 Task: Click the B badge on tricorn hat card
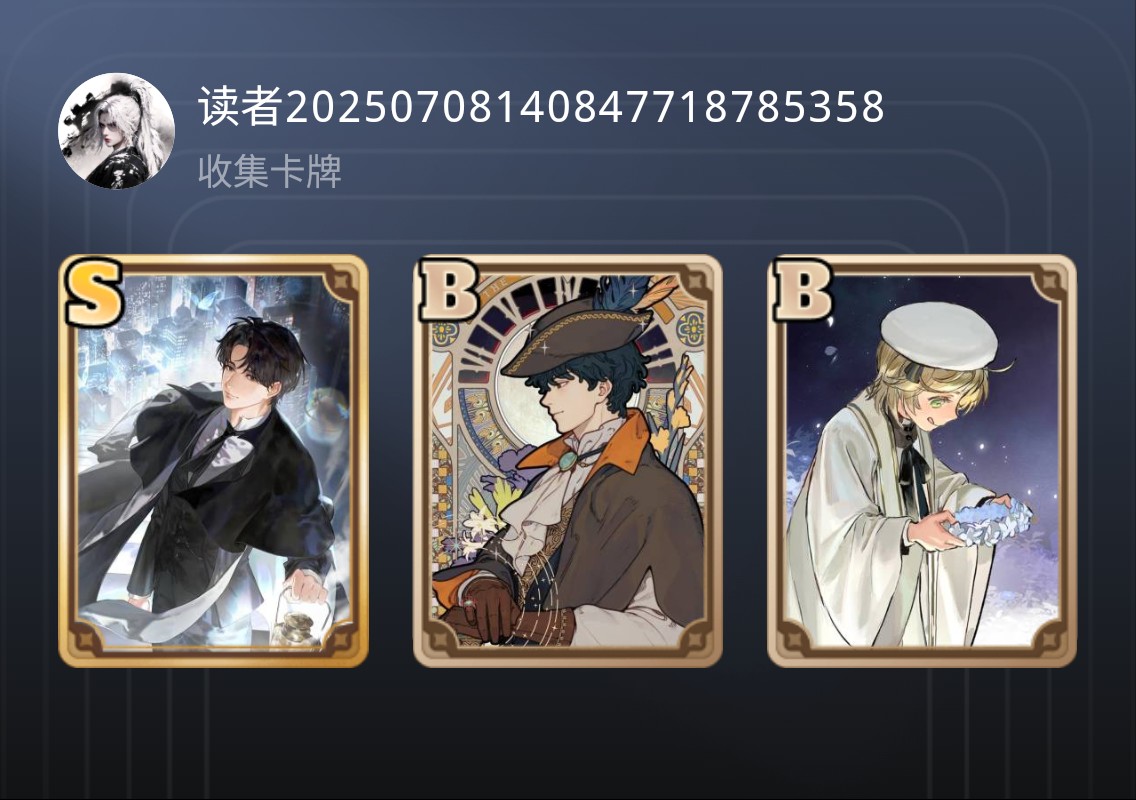click(x=448, y=291)
